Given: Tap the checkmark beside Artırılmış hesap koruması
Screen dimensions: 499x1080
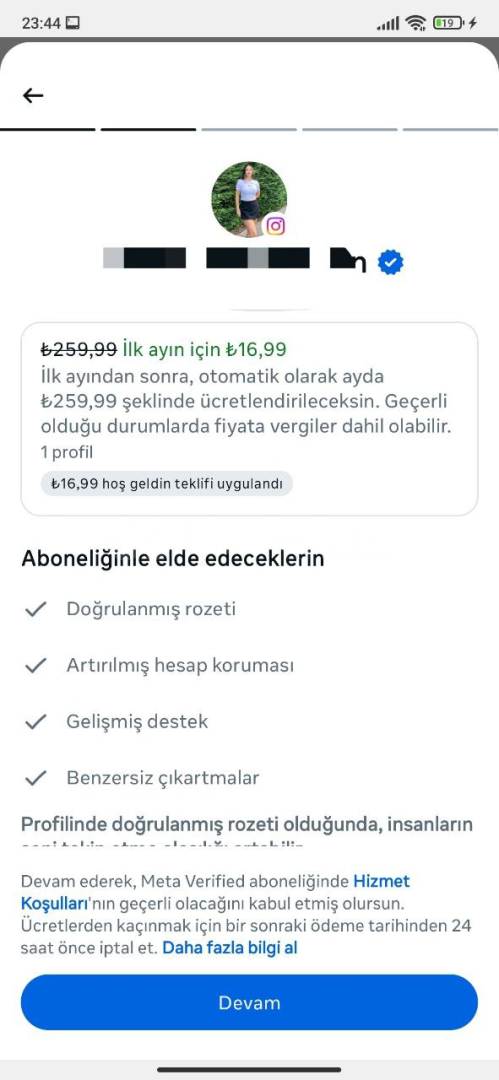Looking at the screenshot, I should (x=35, y=666).
